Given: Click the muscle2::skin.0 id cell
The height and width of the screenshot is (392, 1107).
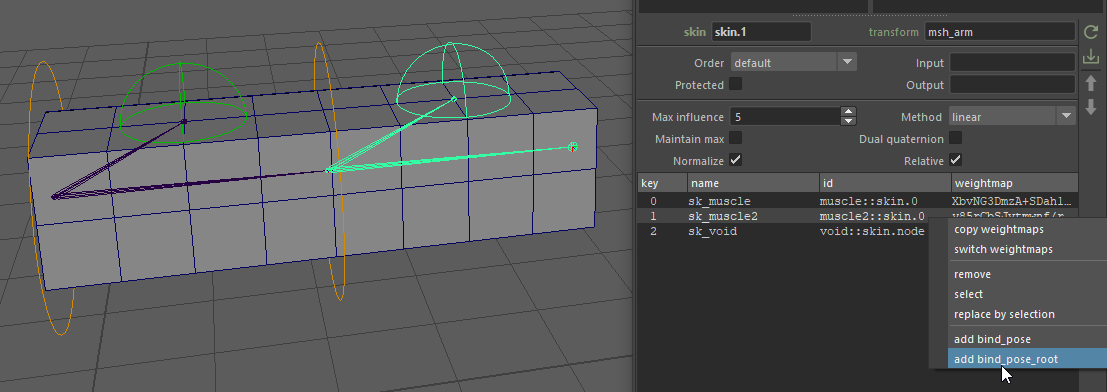Looking at the screenshot, I should 872,216.
